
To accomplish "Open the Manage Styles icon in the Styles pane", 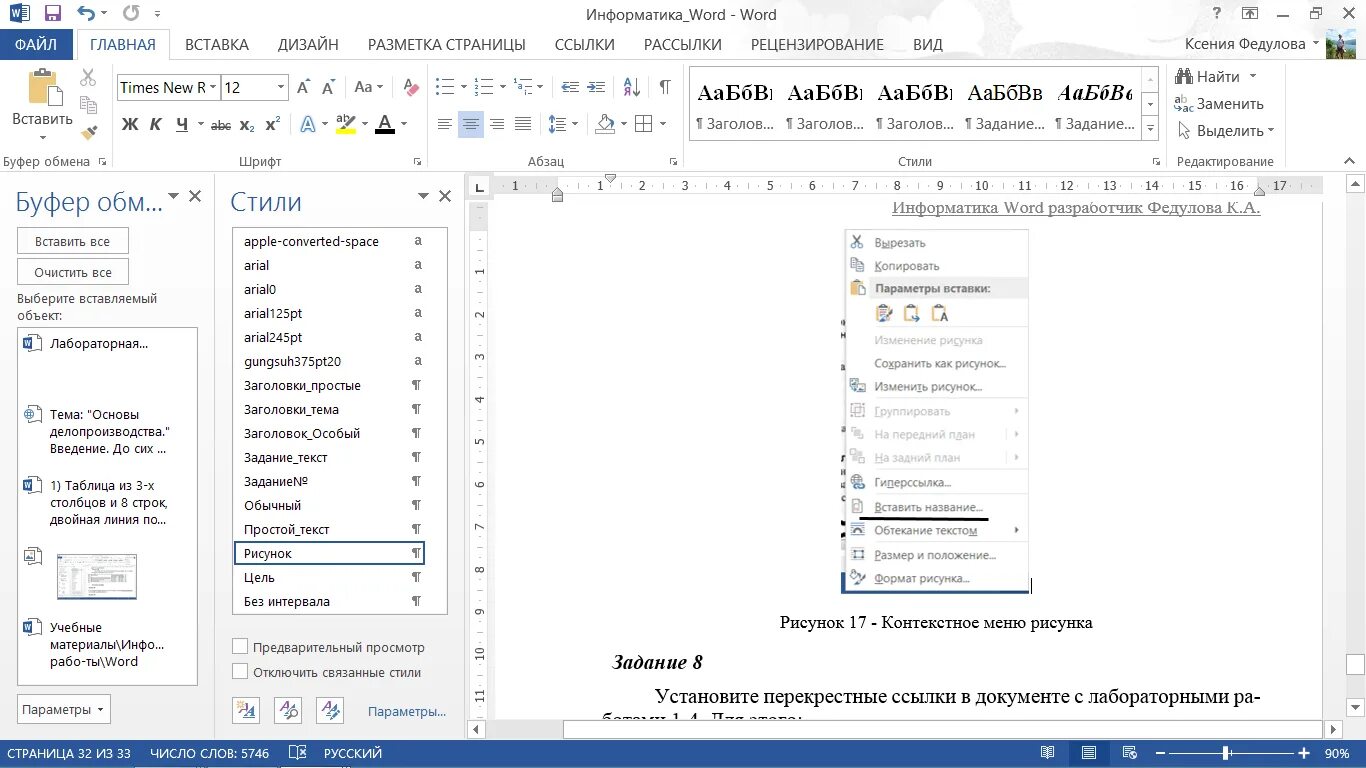I will [x=330, y=710].
